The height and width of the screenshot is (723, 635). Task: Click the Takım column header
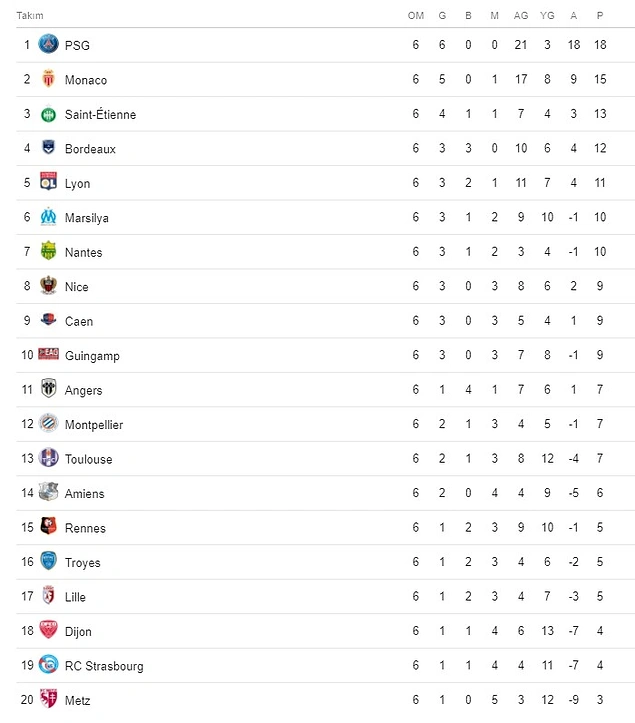point(29,16)
